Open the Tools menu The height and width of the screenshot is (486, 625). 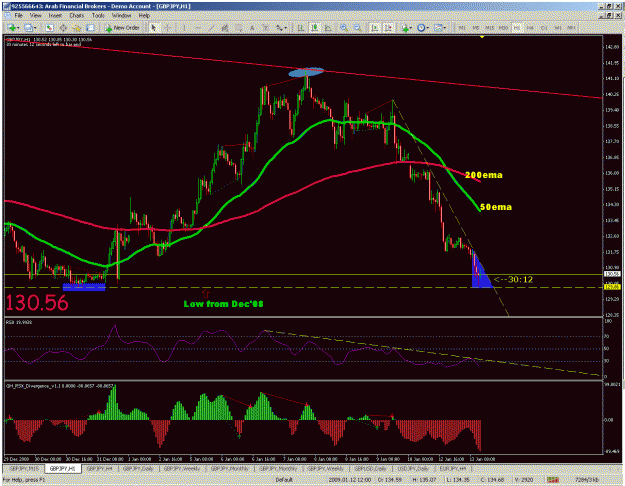(x=98, y=16)
